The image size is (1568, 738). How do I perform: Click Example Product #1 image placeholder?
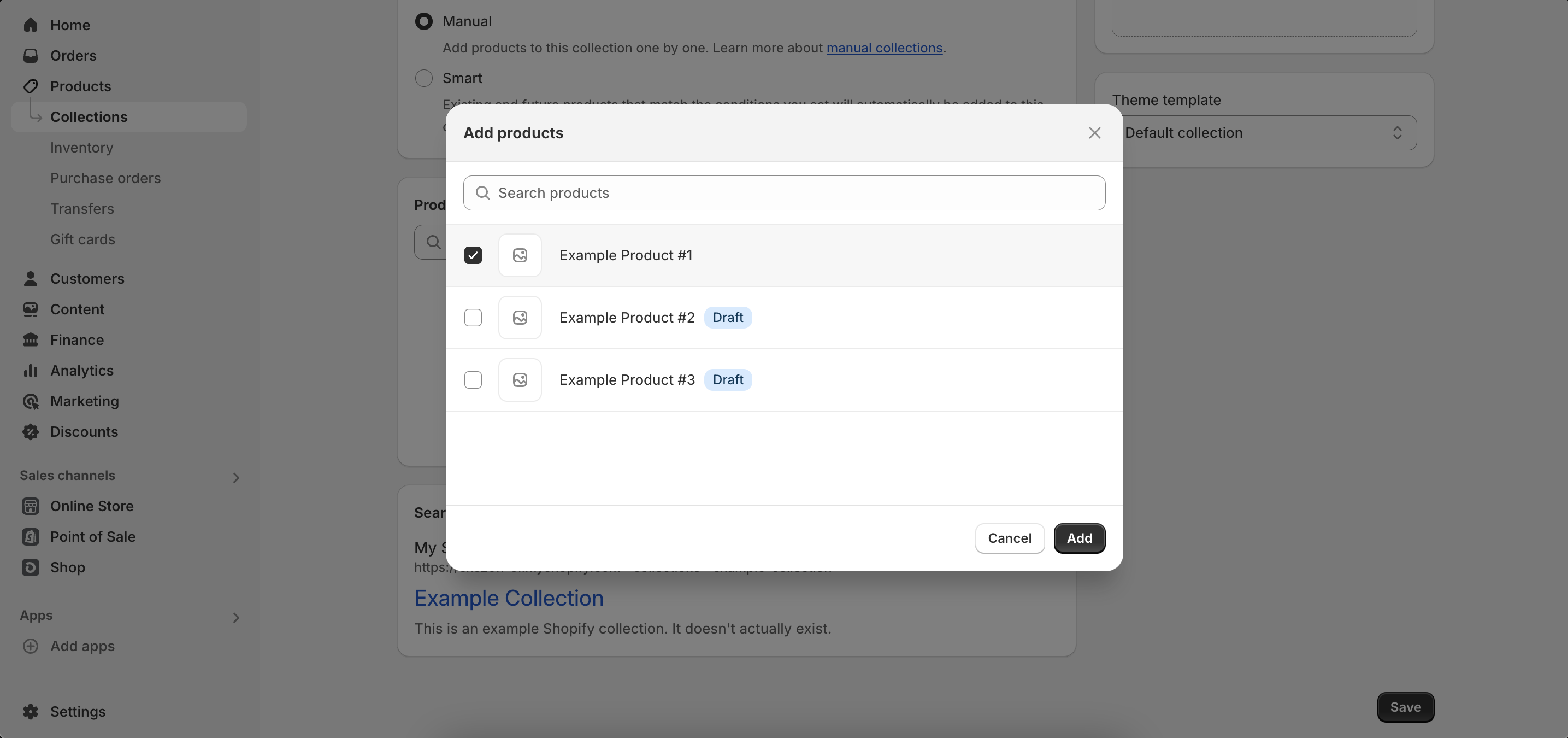[x=520, y=255]
